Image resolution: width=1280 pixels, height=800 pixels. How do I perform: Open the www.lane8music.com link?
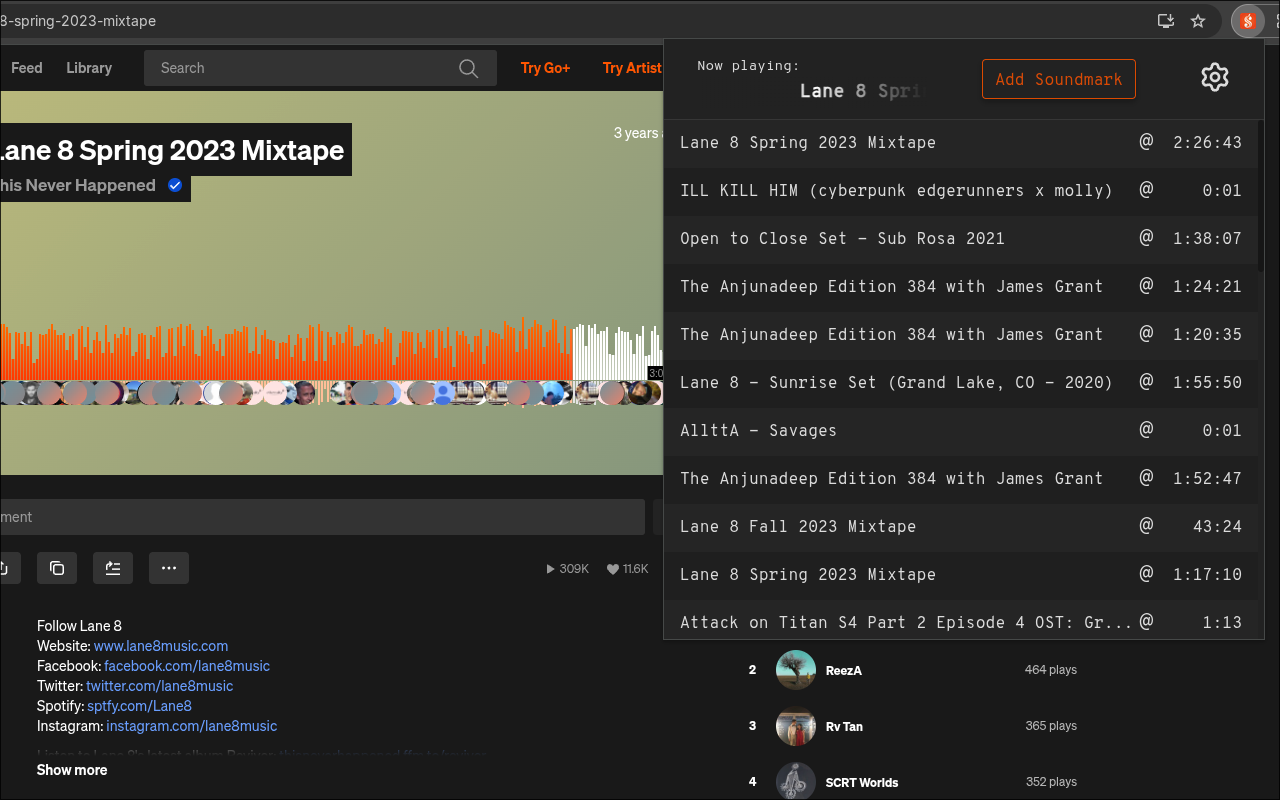click(161, 646)
